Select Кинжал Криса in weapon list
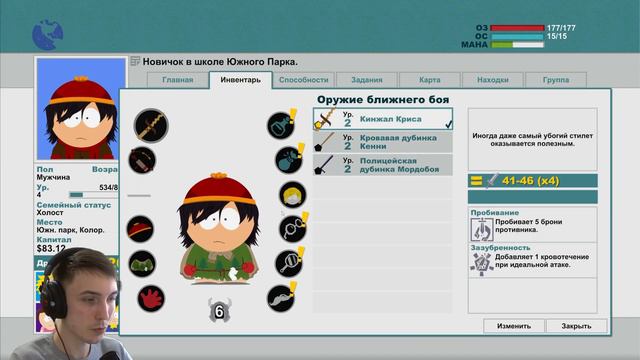This screenshot has height=360, width=640. pyautogui.click(x=383, y=119)
